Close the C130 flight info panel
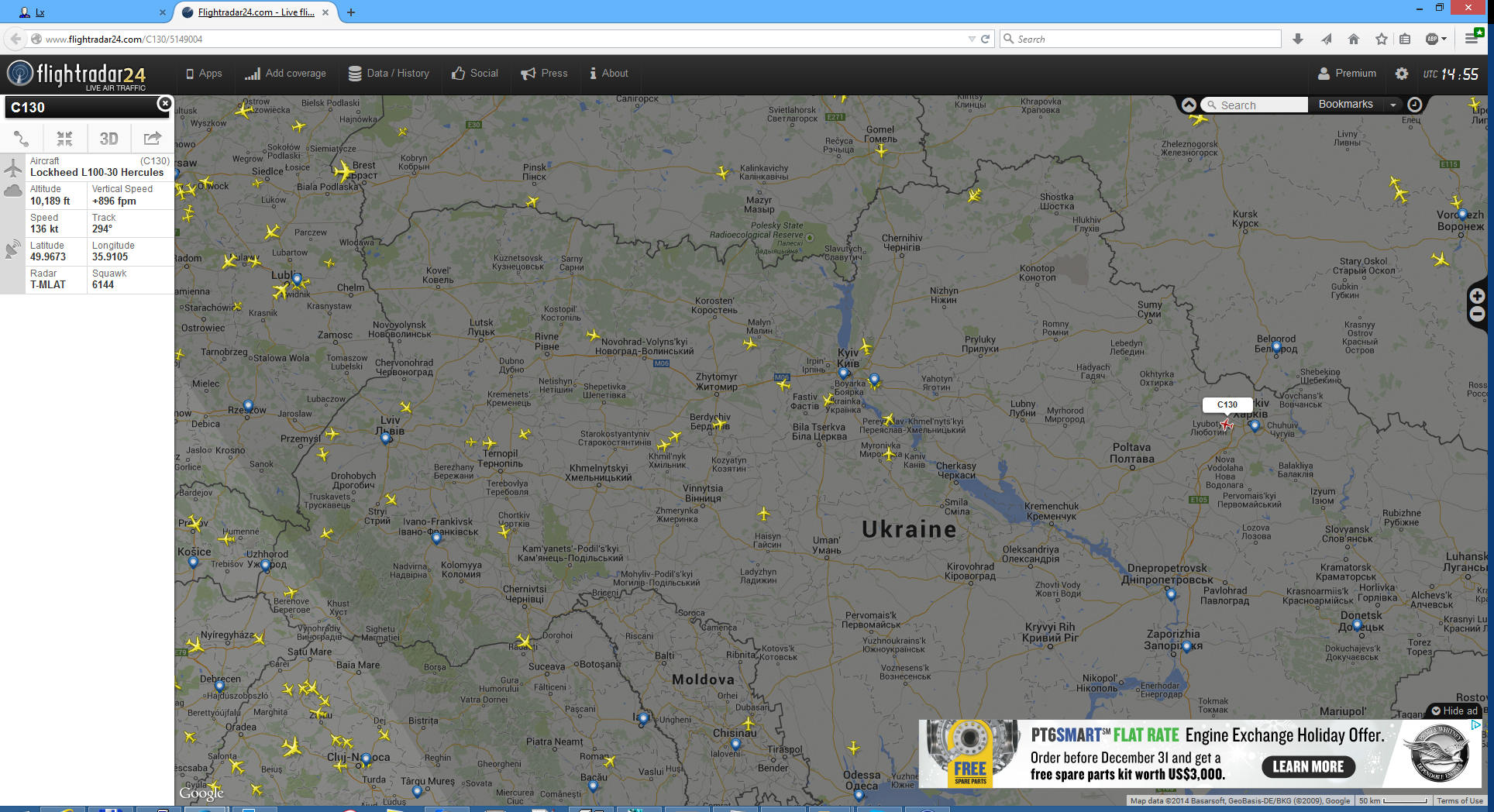Image resolution: width=1494 pixels, height=812 pixels. point(164,103)
